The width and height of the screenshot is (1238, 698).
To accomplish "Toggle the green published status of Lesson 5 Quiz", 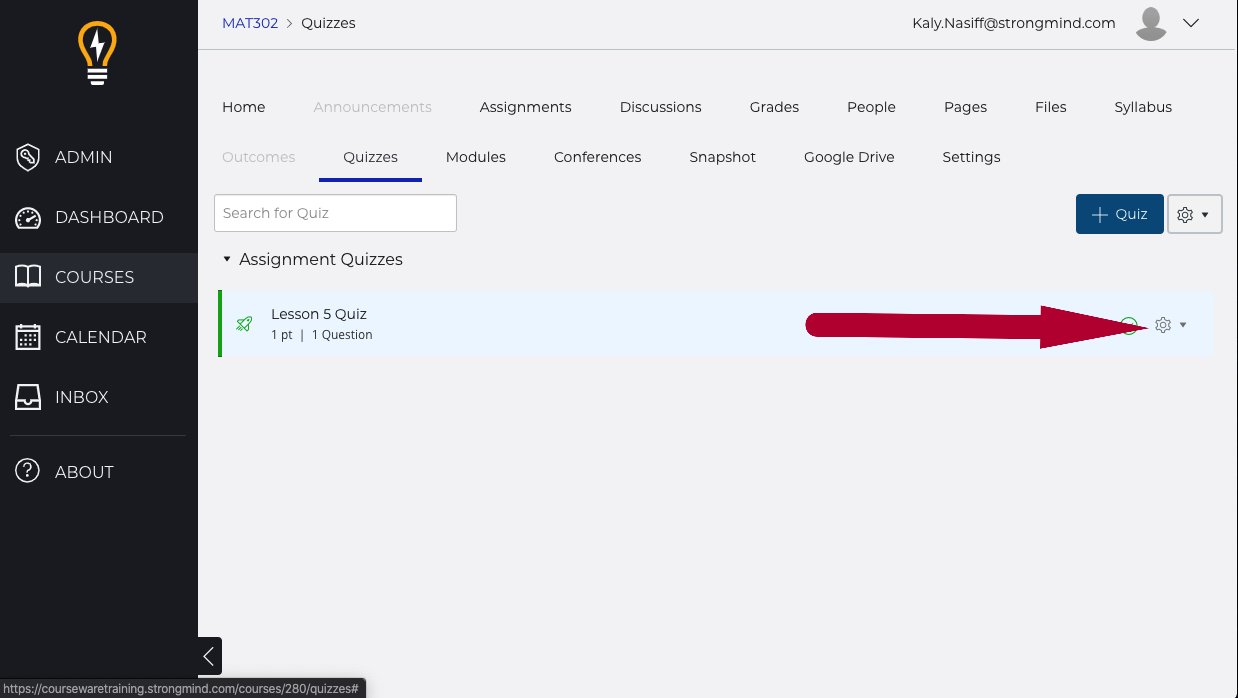I will (x=1129, y=325).
